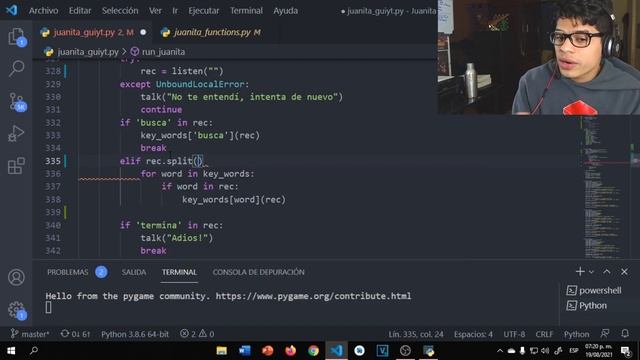Close the terminal panel

coord(624,271)
